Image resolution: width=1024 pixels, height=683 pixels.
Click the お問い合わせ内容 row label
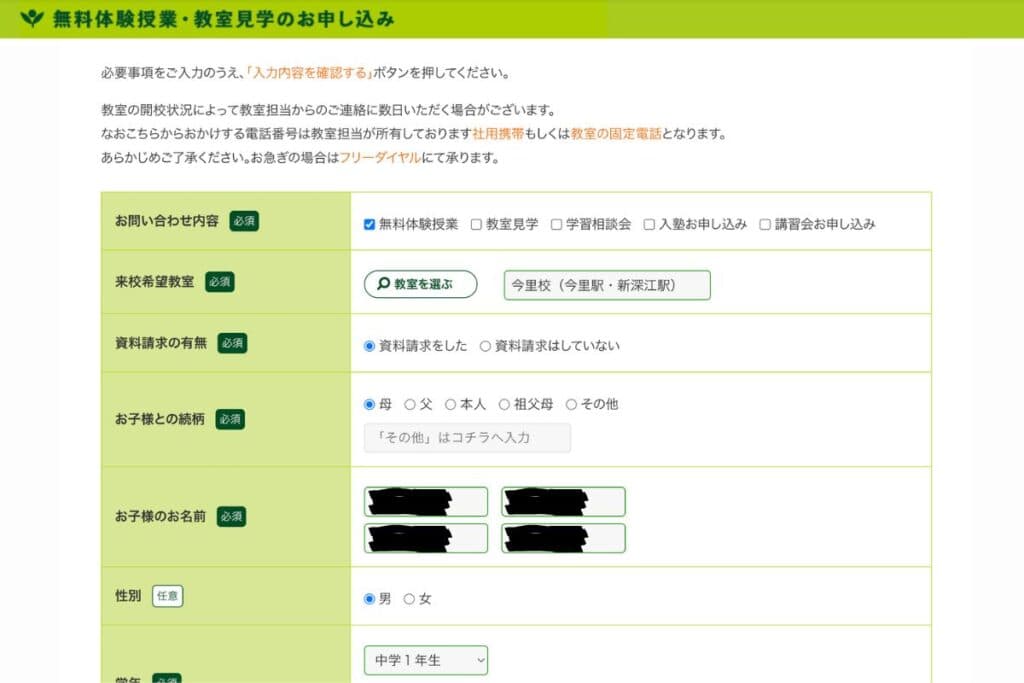tap(167, 221)
